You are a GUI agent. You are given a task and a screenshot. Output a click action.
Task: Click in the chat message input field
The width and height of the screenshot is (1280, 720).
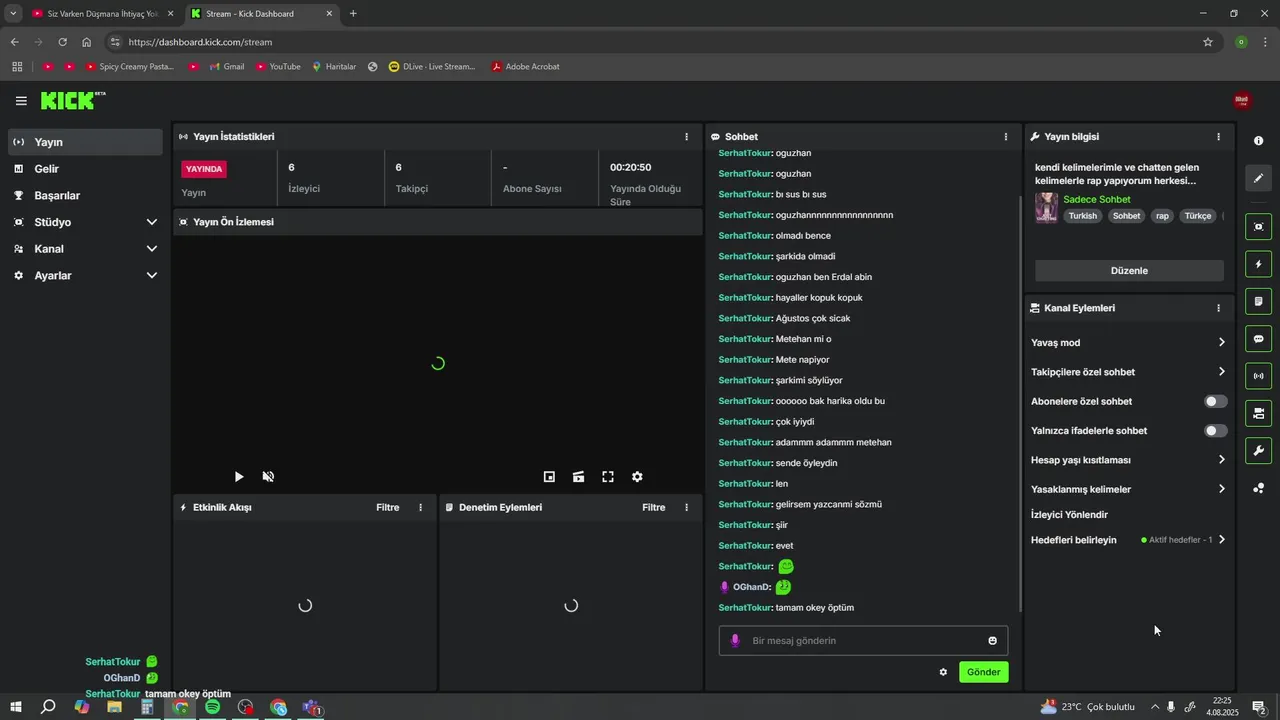pos(863,641)
